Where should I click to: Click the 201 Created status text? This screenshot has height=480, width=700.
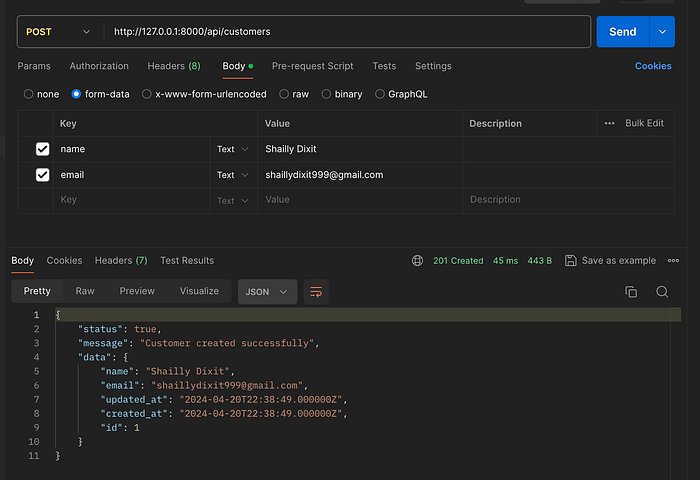pyautogui.click(x=458, y=261)
